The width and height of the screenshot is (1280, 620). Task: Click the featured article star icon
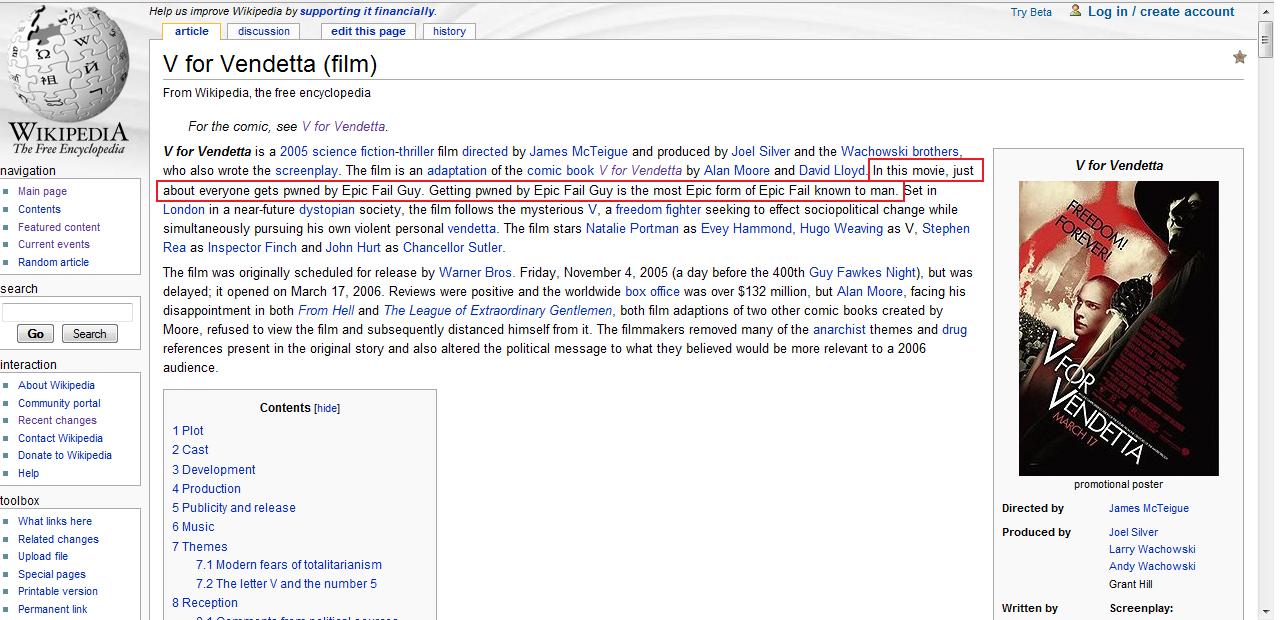[x=1239, y=57]
